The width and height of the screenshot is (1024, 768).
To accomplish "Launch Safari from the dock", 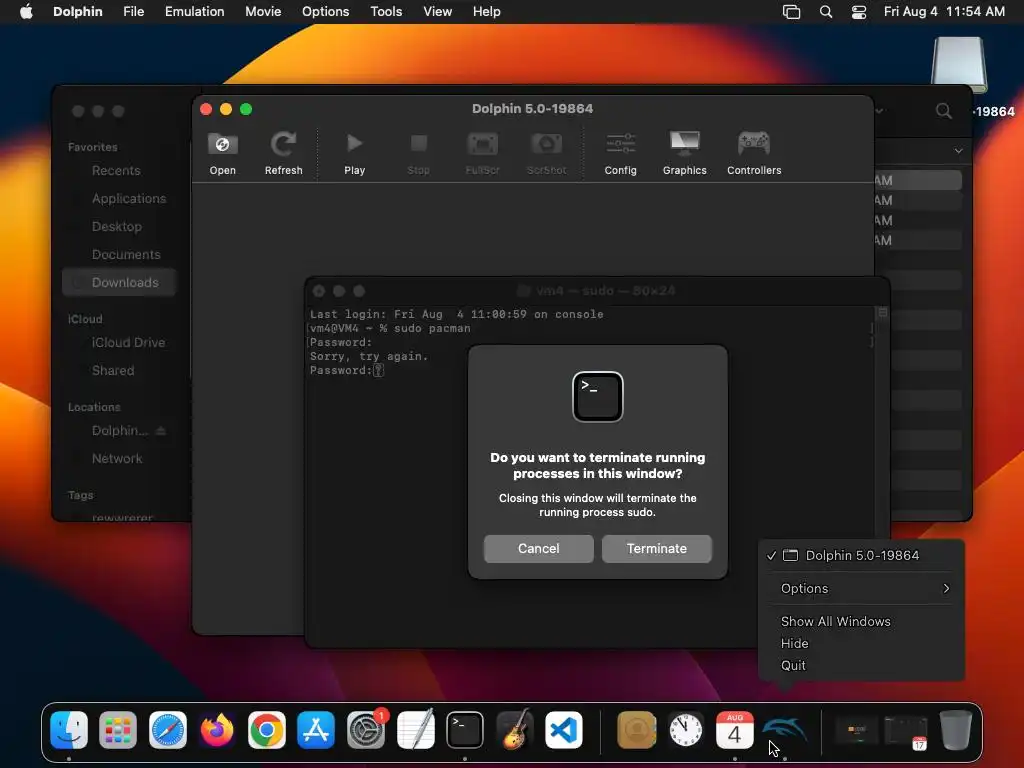I will [x=168, y=729].
